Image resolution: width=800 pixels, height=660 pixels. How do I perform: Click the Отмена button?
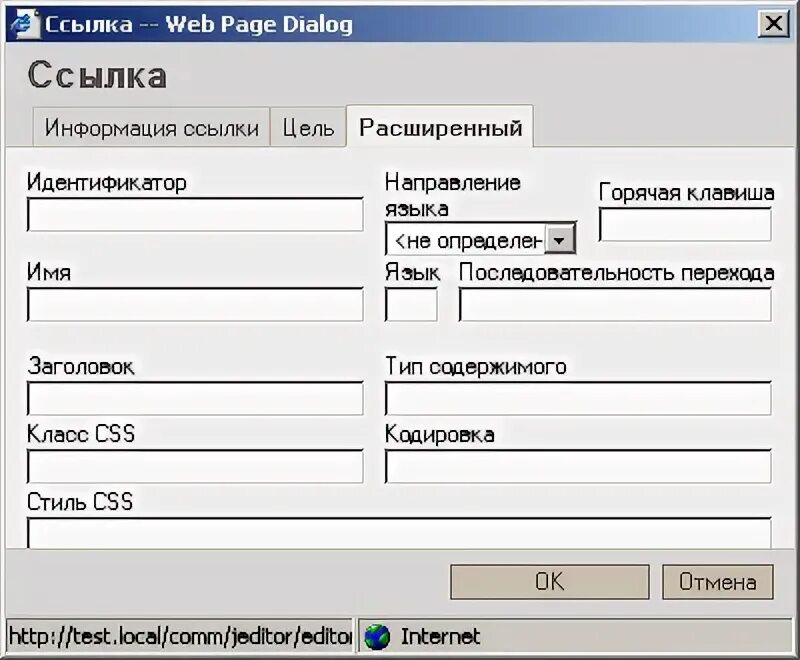pyautogui.click(x=718, y=581)
